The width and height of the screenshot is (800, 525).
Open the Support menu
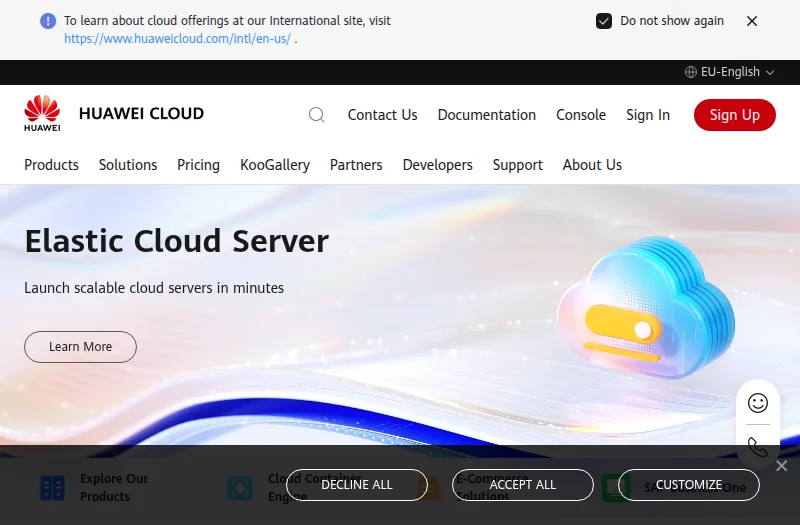coord(518,165)
